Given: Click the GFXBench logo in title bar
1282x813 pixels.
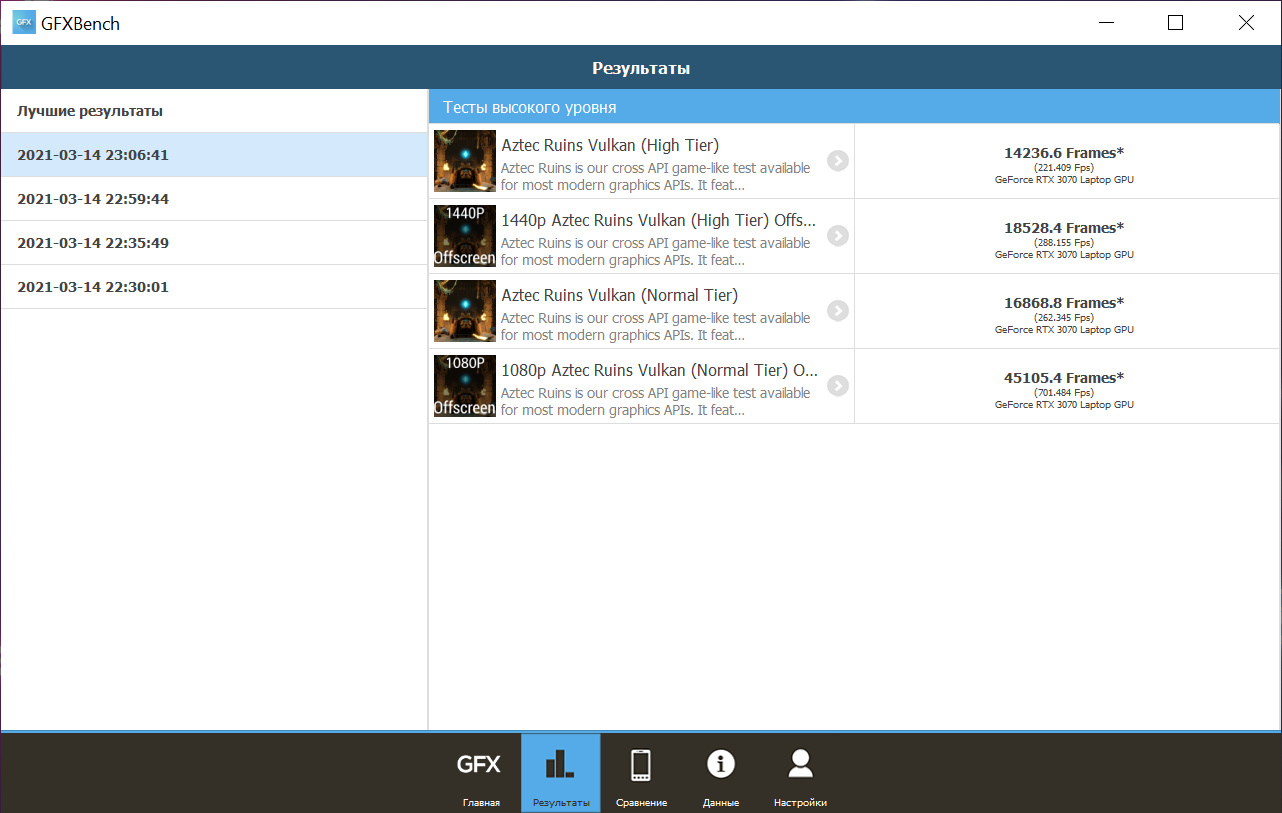Looking at the screenshot, I should pyautogui.click(x=24, y=22).
